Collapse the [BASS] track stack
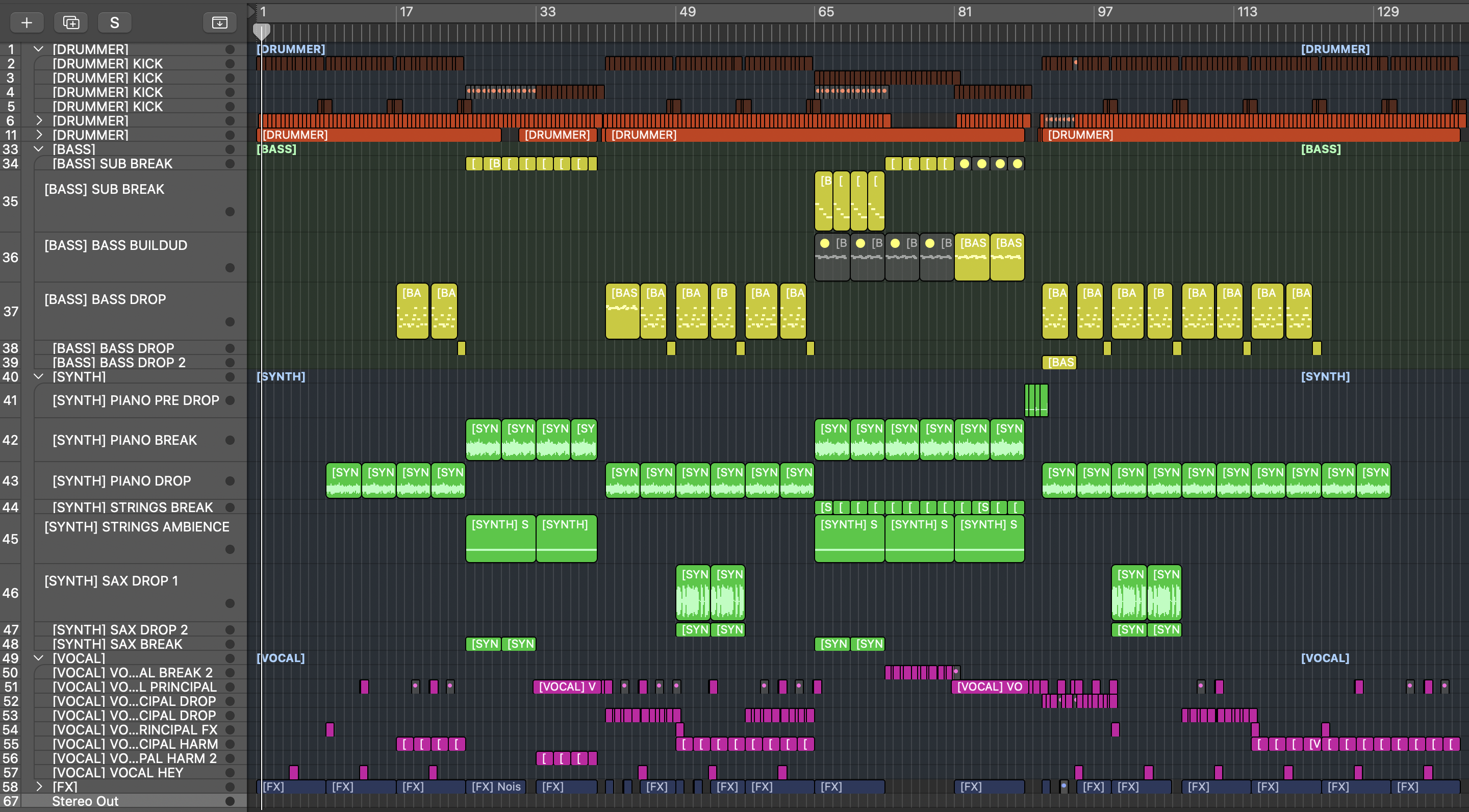Screen dimensions: 1469x812 pyautogui.click(x=39, y=149)
